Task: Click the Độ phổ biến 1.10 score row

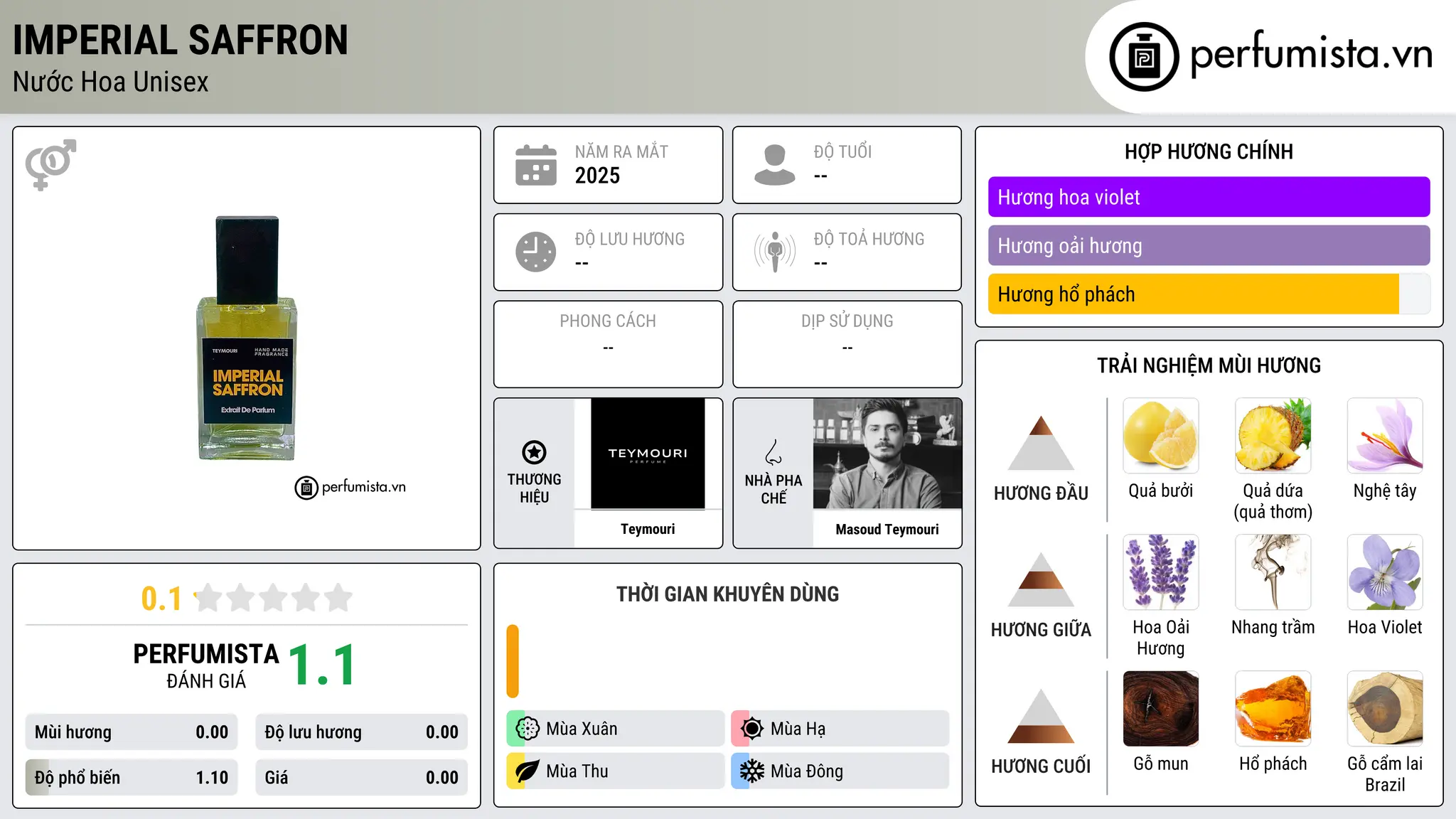Action: point(132,778)
